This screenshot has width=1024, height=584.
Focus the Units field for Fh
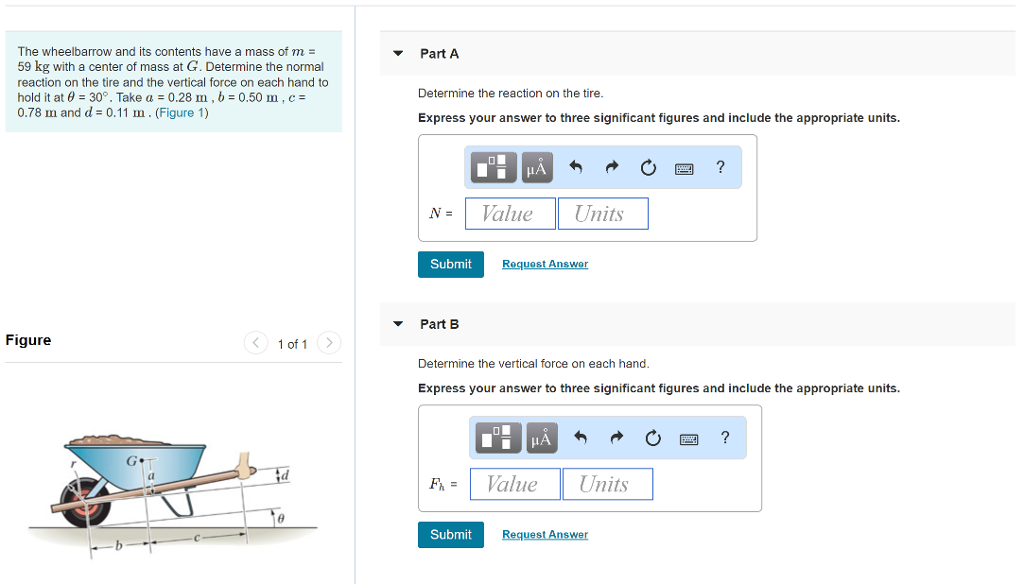click(x=607, y=484)
